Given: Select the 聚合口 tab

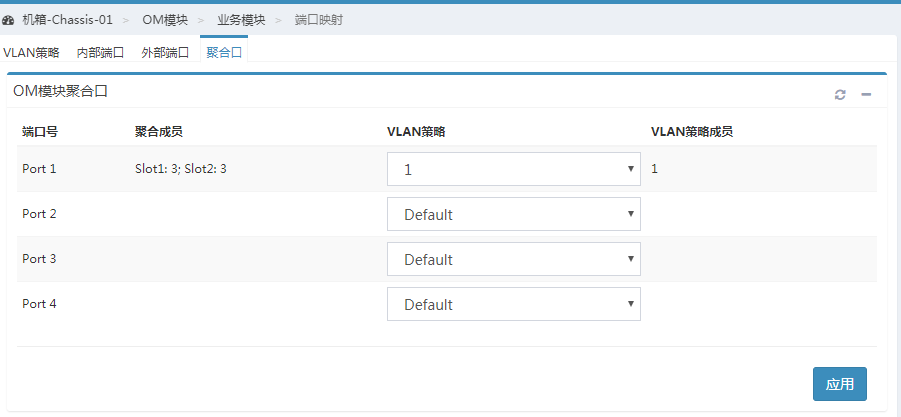Looking at the screenshot, I should click(224, 53).
